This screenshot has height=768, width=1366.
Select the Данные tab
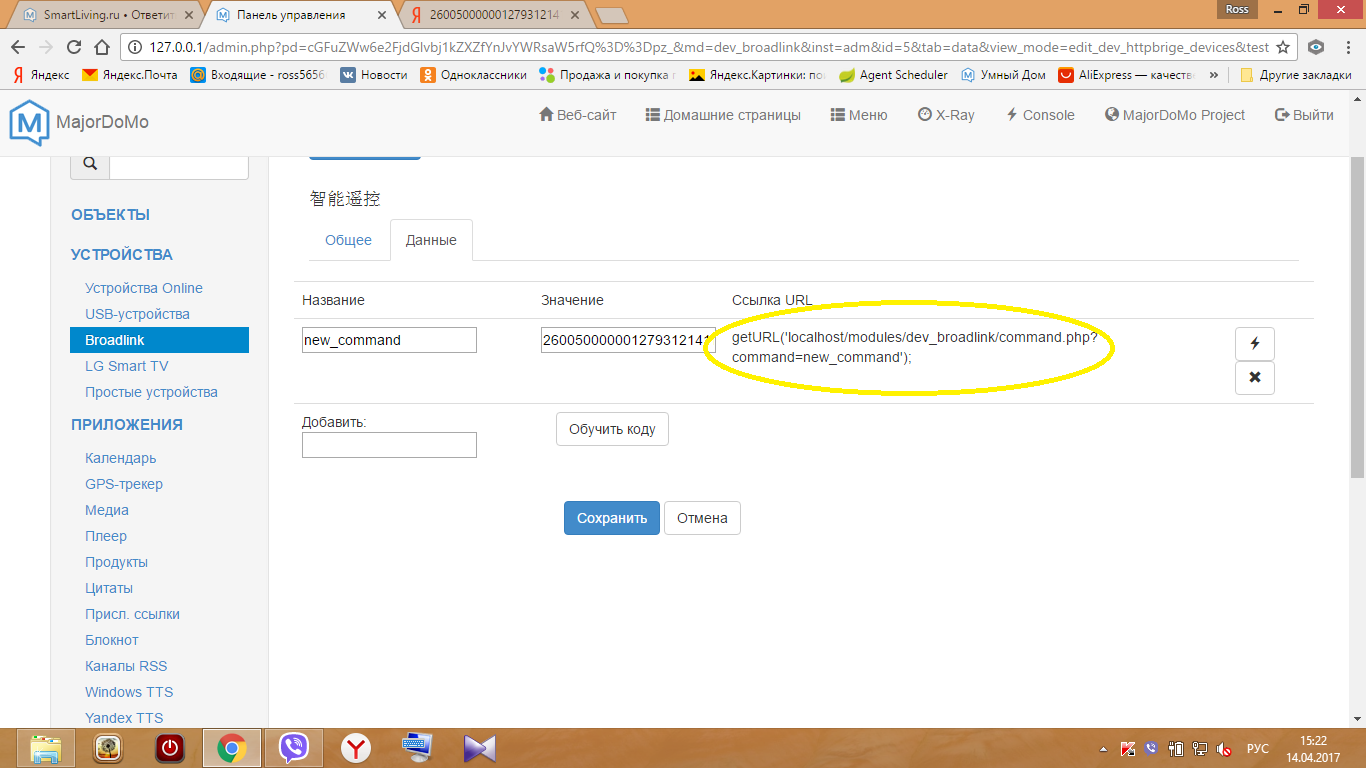coord(431,240)
